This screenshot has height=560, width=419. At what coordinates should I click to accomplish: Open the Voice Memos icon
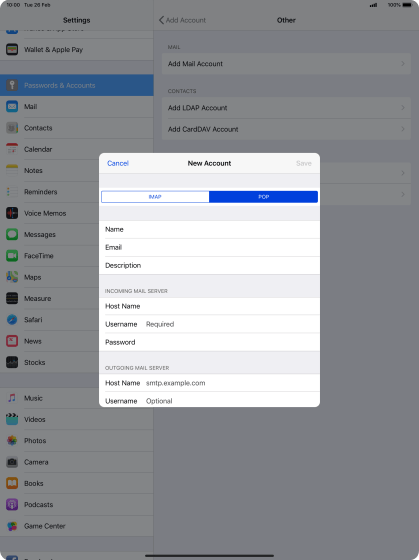(x=12, y=213)
